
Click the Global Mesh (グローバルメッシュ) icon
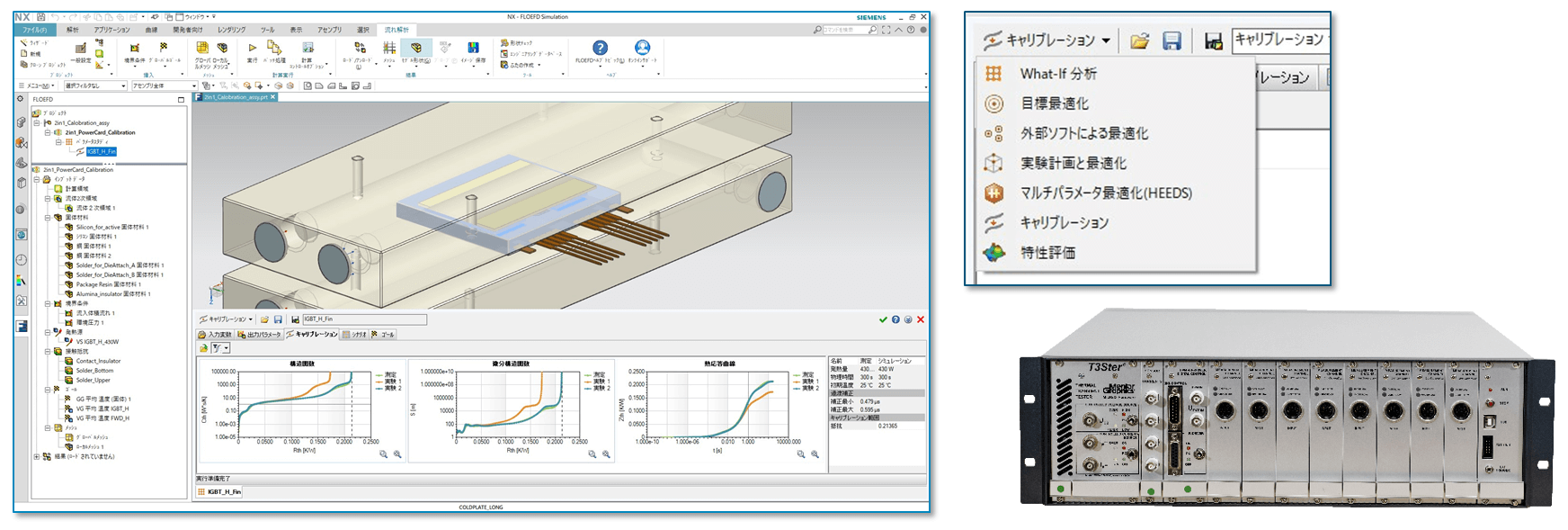[x=202, y=48]
